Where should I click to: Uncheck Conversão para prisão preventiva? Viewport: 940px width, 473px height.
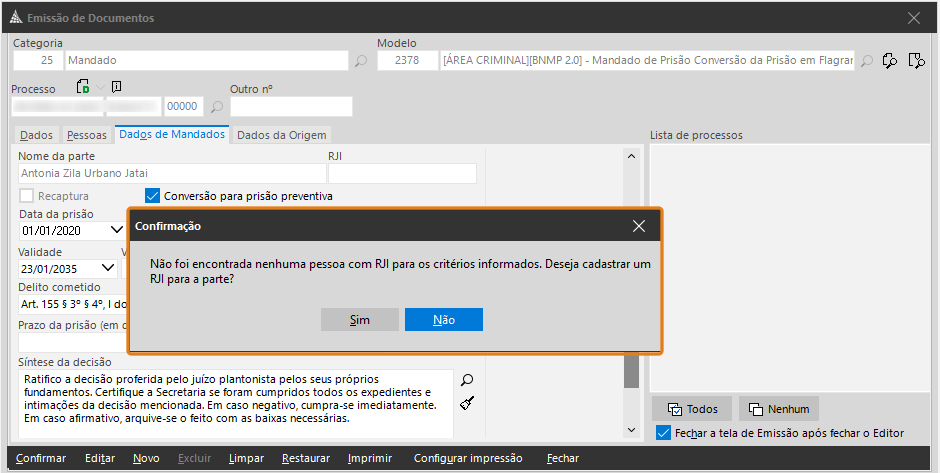pyautogui.click(x=153, y=196)
